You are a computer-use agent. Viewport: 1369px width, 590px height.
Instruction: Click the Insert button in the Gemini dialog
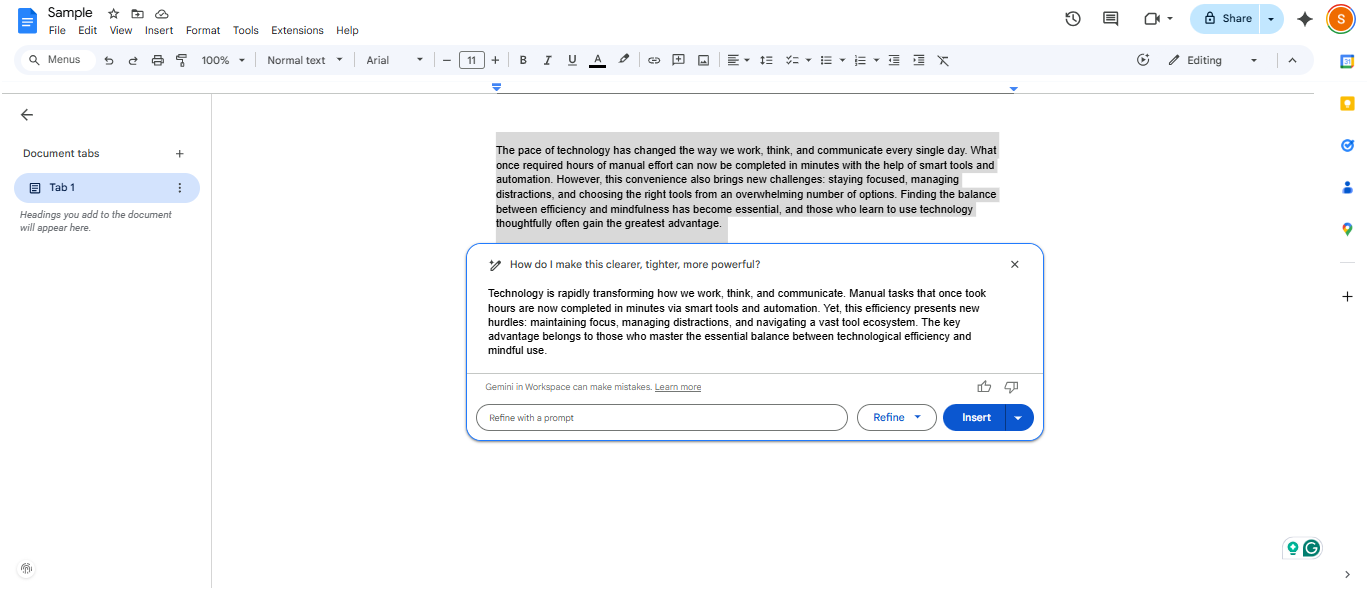973,417
